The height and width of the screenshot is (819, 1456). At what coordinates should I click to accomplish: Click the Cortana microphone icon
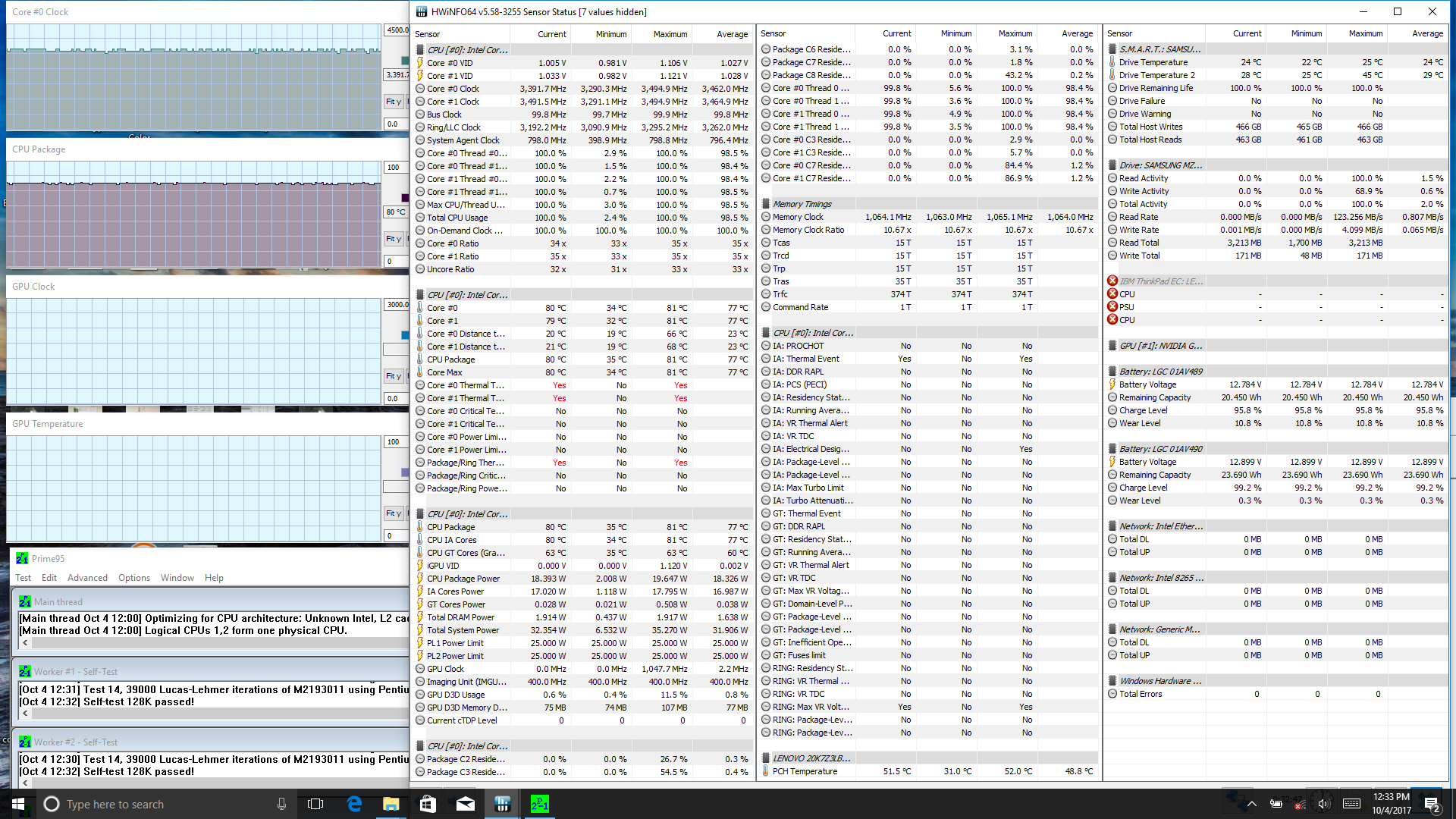pos(281,804)
